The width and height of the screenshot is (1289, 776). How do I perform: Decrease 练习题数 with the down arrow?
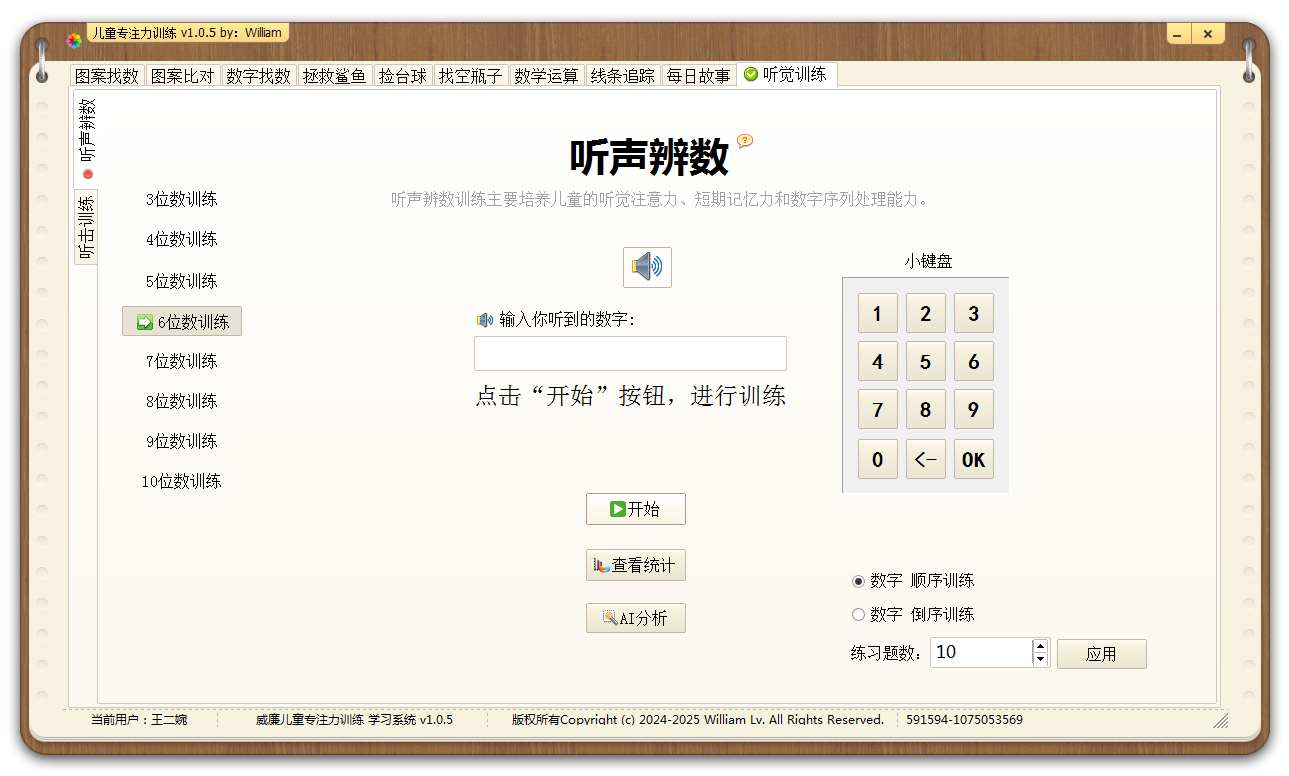[x=1040, y=660]
